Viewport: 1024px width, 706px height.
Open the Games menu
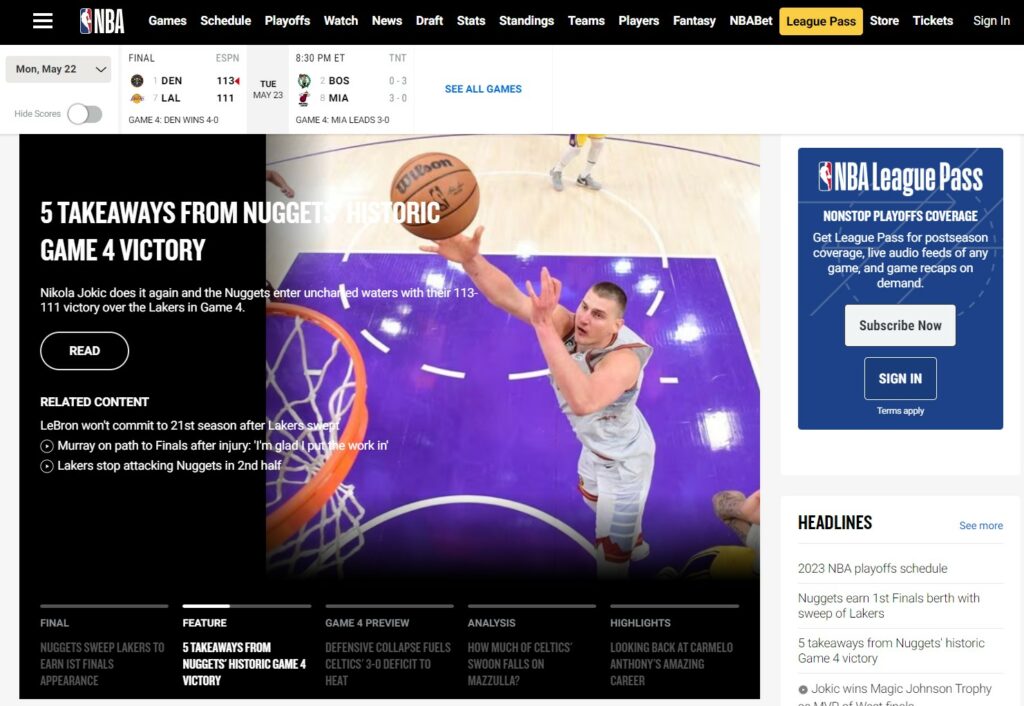(167, 21)
